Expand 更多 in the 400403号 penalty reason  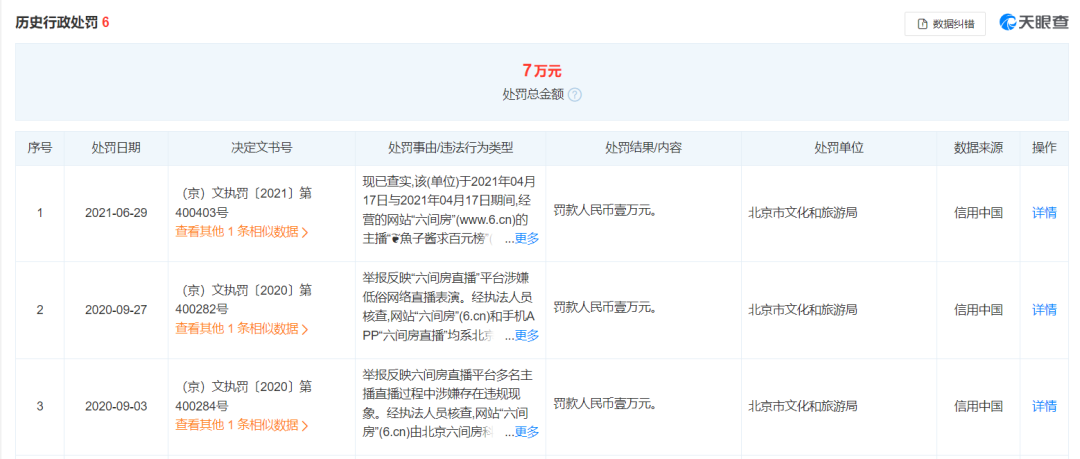point(527,239)
